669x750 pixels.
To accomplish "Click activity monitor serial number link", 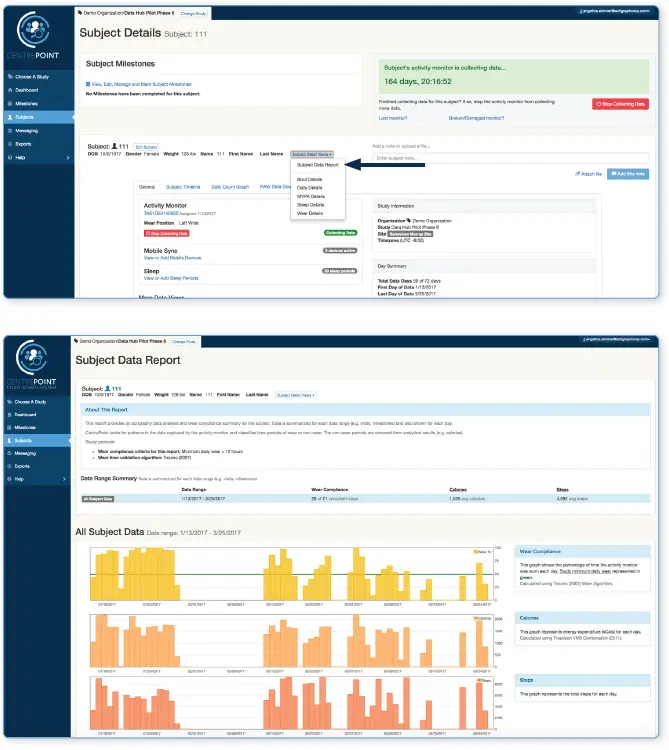I will point(161,213).
